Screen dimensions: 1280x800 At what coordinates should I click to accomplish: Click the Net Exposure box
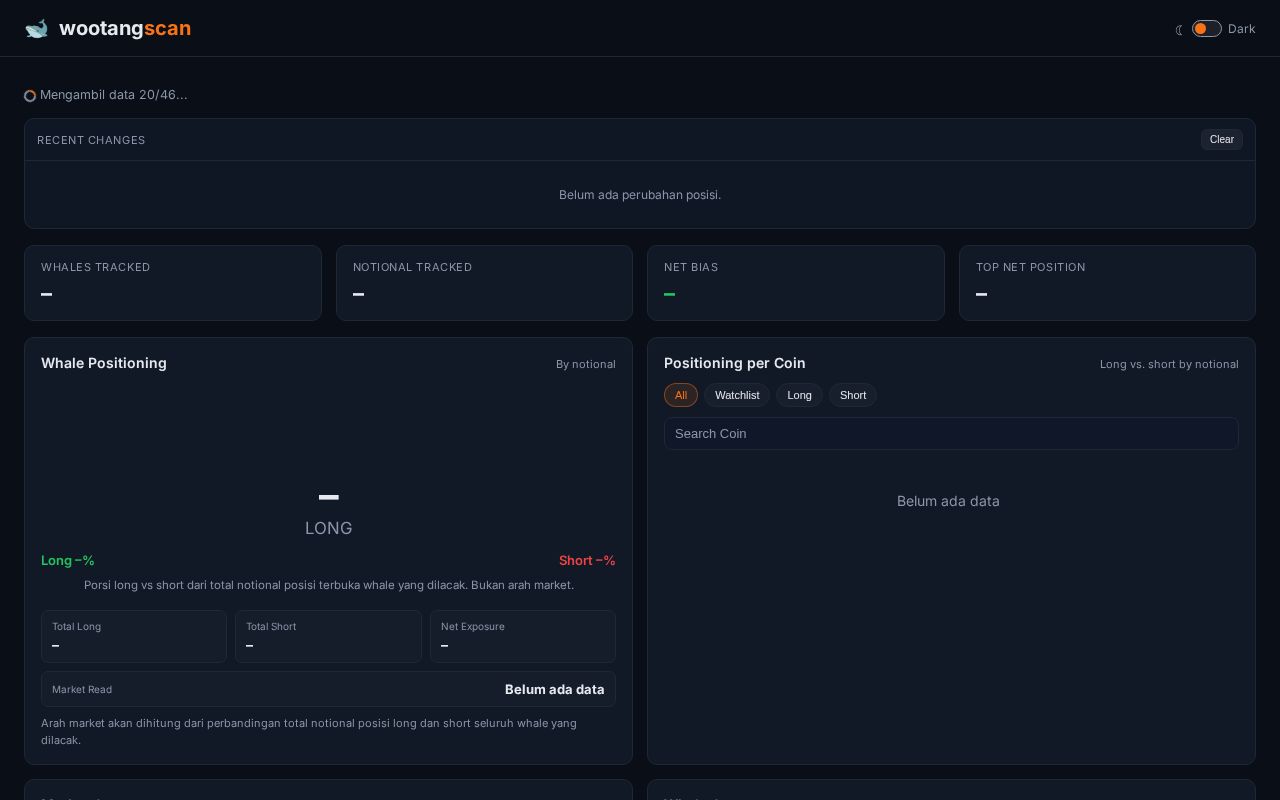click(x=523, y=636)
